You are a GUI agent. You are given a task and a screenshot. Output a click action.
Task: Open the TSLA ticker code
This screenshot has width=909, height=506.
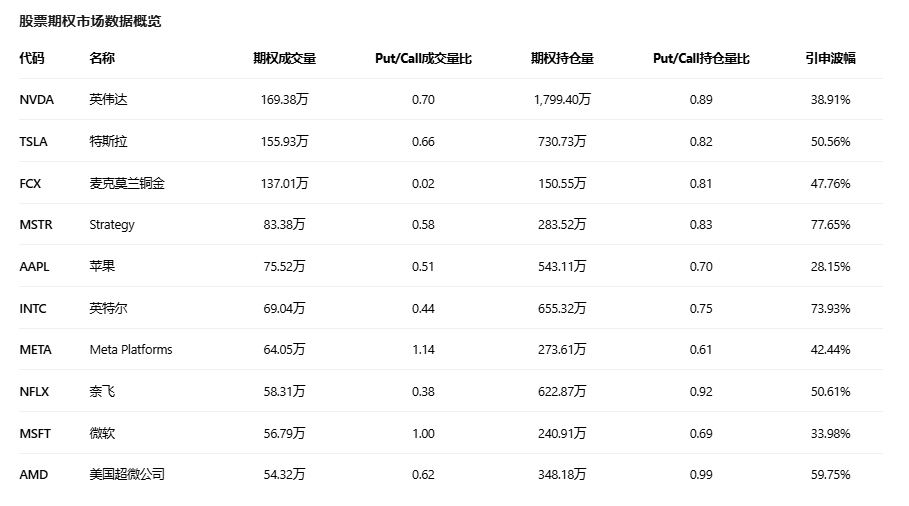click(34, 142)
